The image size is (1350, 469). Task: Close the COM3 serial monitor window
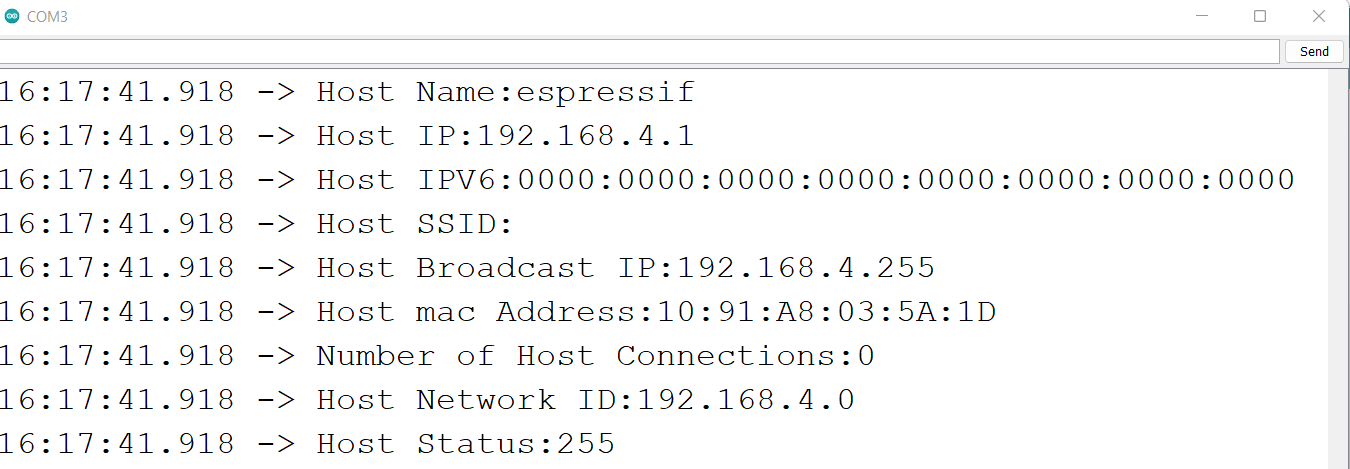[x=1319, y=16]
